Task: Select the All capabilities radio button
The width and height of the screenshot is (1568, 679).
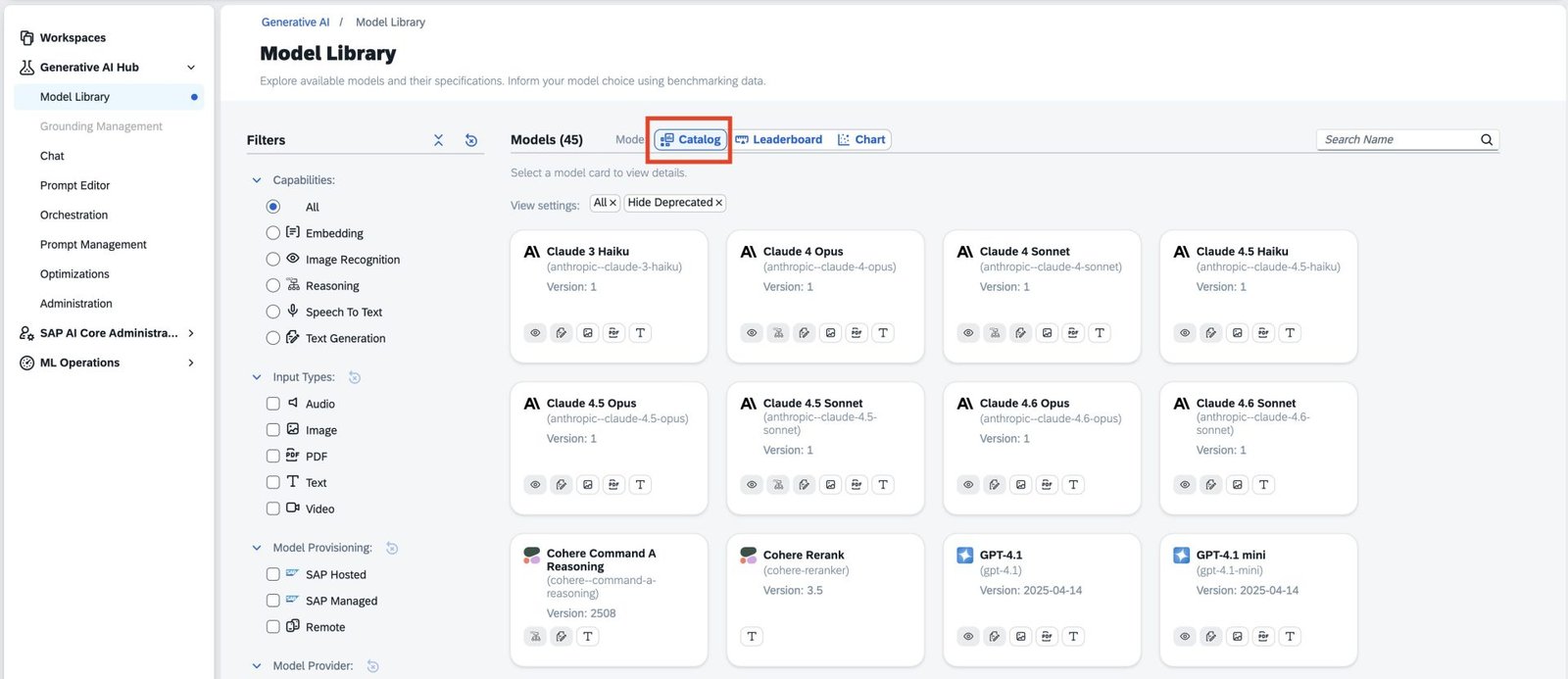Action: point(273,207)
